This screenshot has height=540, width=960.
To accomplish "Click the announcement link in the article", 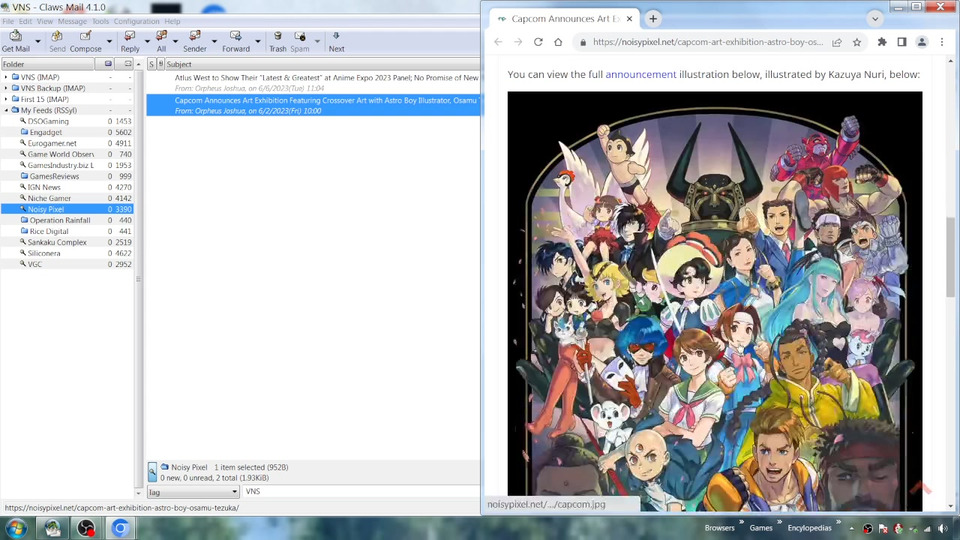I will click(640, 74).
